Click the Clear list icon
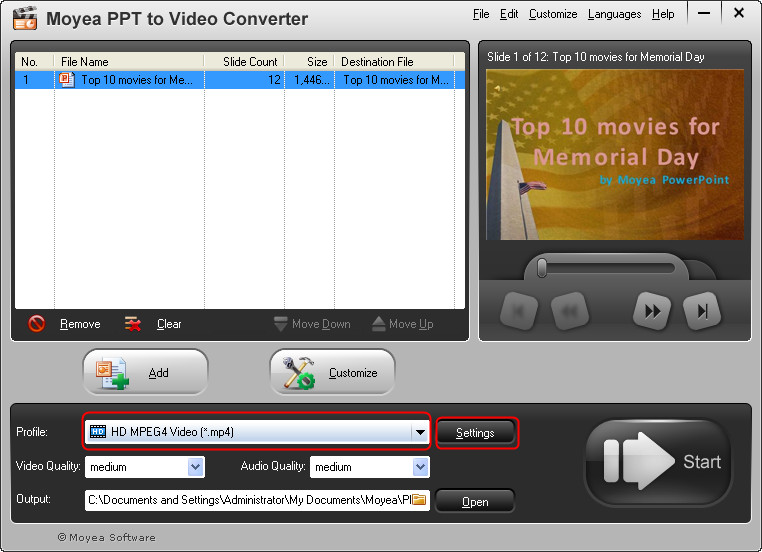 point(133,324)
